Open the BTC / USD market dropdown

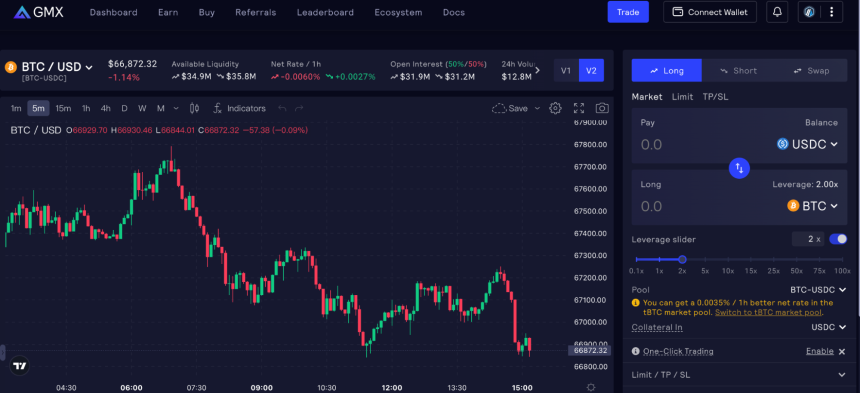tap(57, 67)
